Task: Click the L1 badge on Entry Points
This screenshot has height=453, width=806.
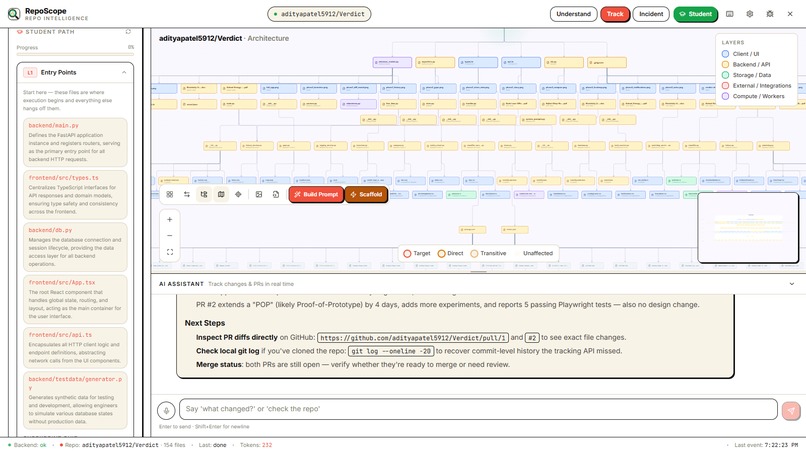Action: [x=30, y=73]
